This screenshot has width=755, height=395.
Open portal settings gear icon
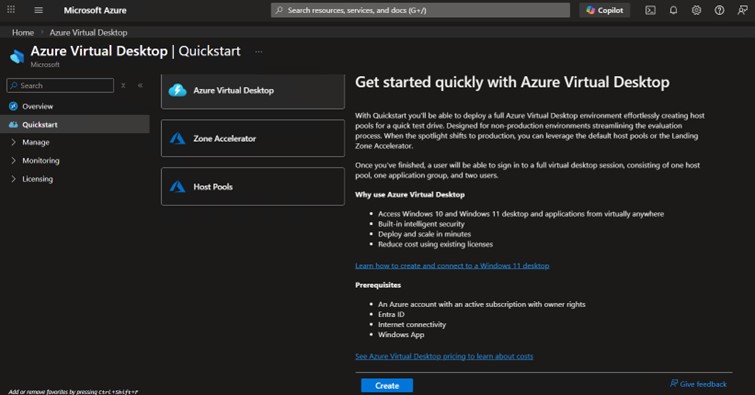(696, 10)
